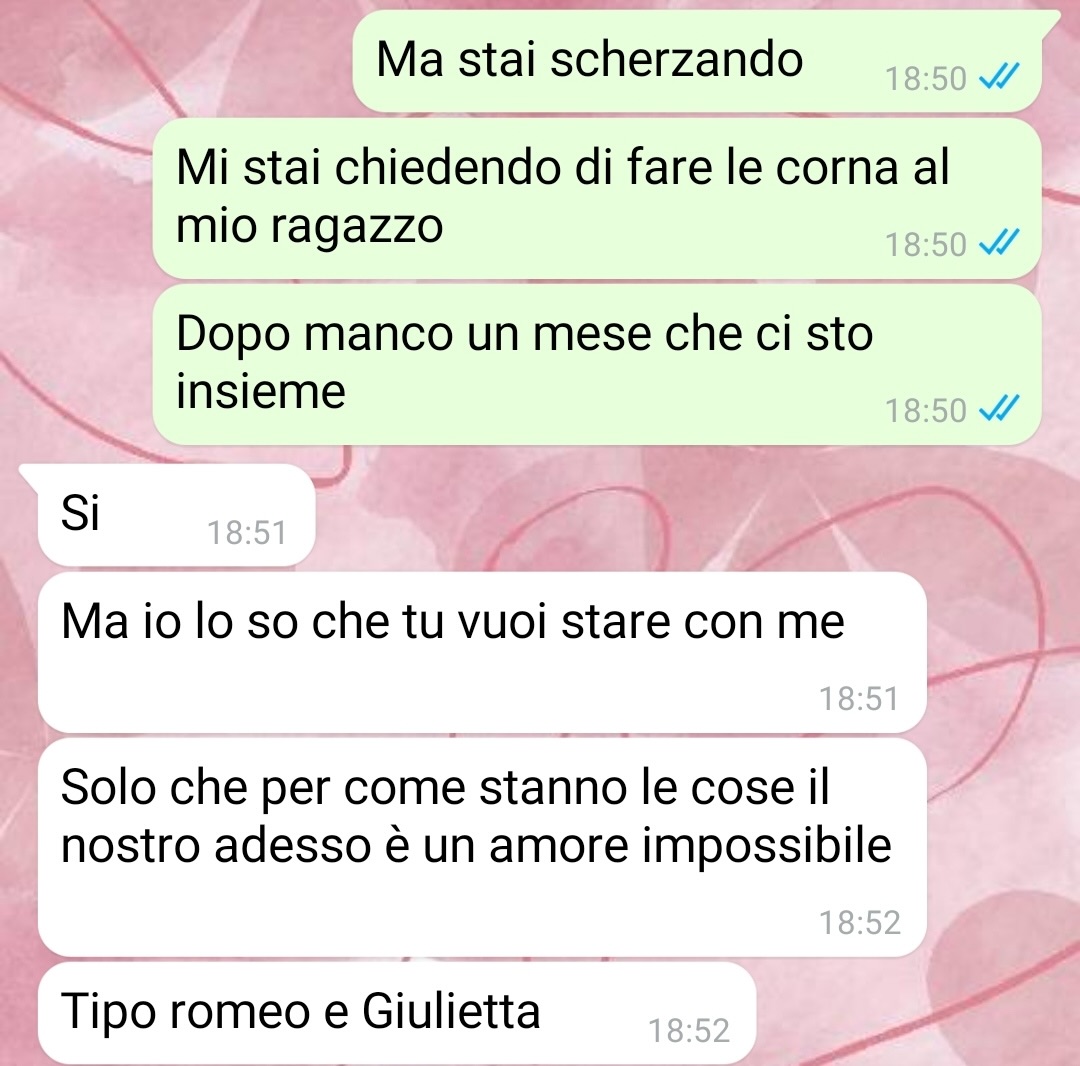
Task: Select the received 'Si' message bubble
Action: click(176, 515)
